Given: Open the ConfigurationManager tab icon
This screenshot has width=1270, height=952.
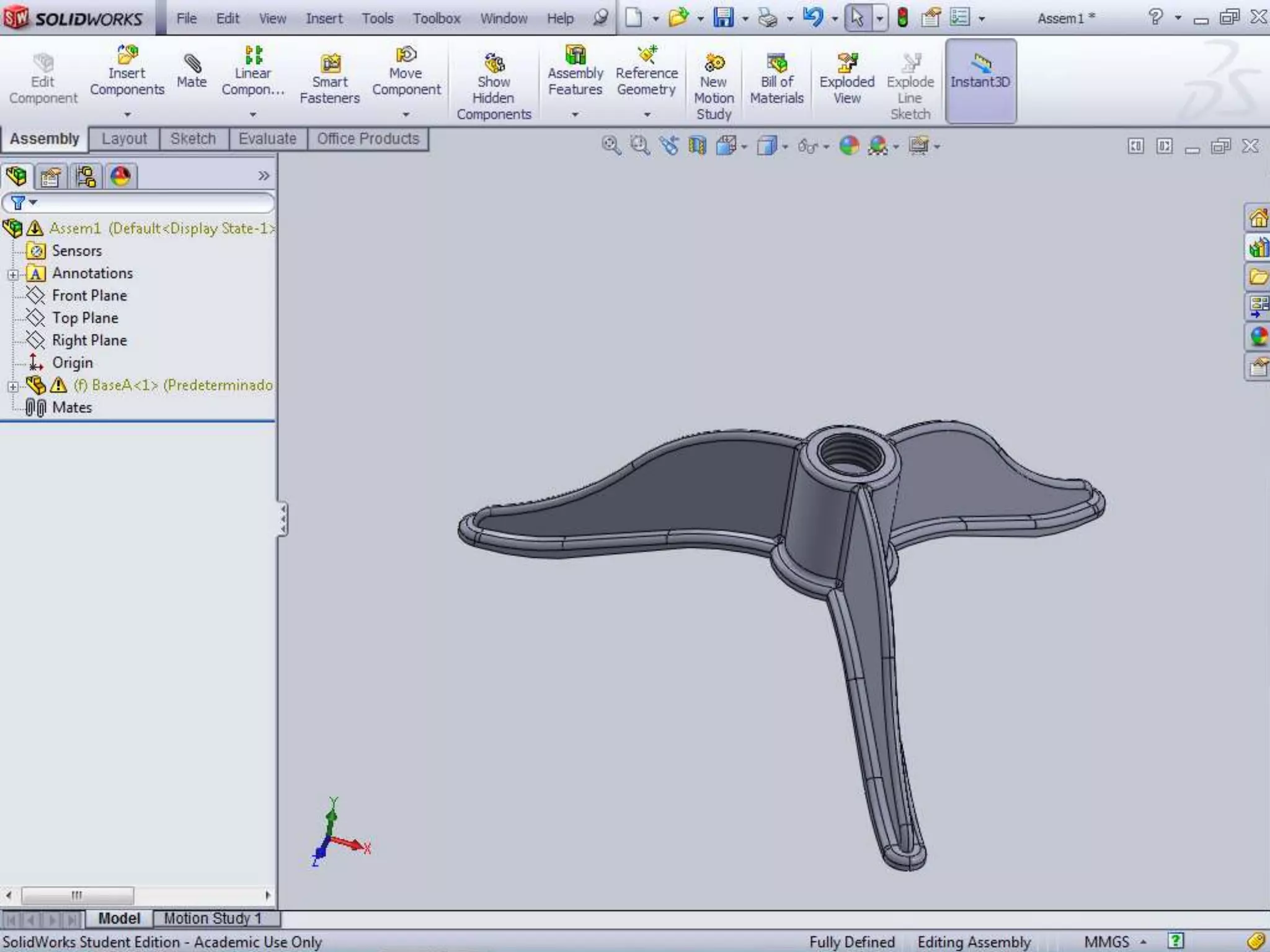Looking at the screenshot, I should click(x=86, y=177).
